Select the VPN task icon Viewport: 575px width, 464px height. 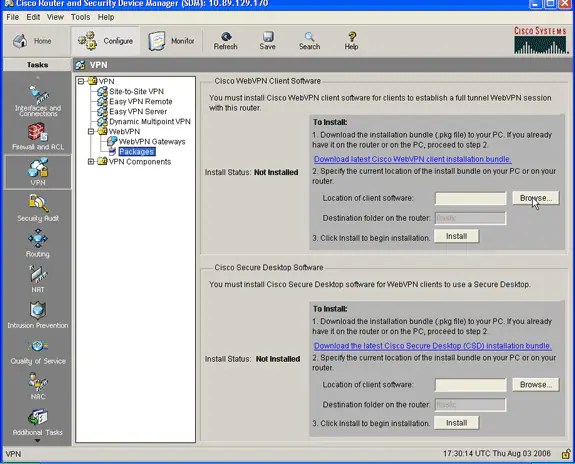(x=38, y=172)
